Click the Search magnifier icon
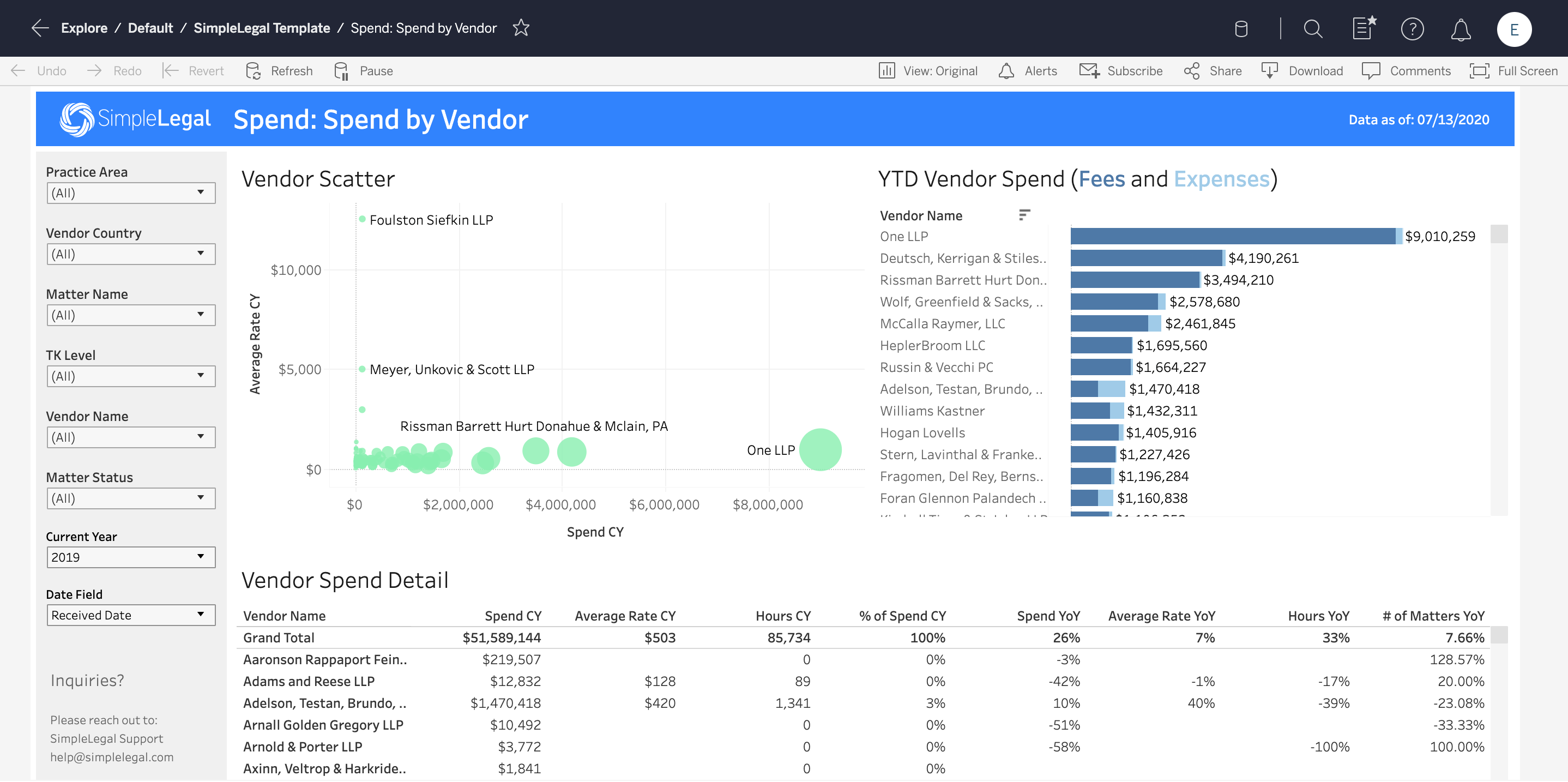The height and width of the screenshot is (782, 1568). pyautogui.click(x=1312, y=27)
